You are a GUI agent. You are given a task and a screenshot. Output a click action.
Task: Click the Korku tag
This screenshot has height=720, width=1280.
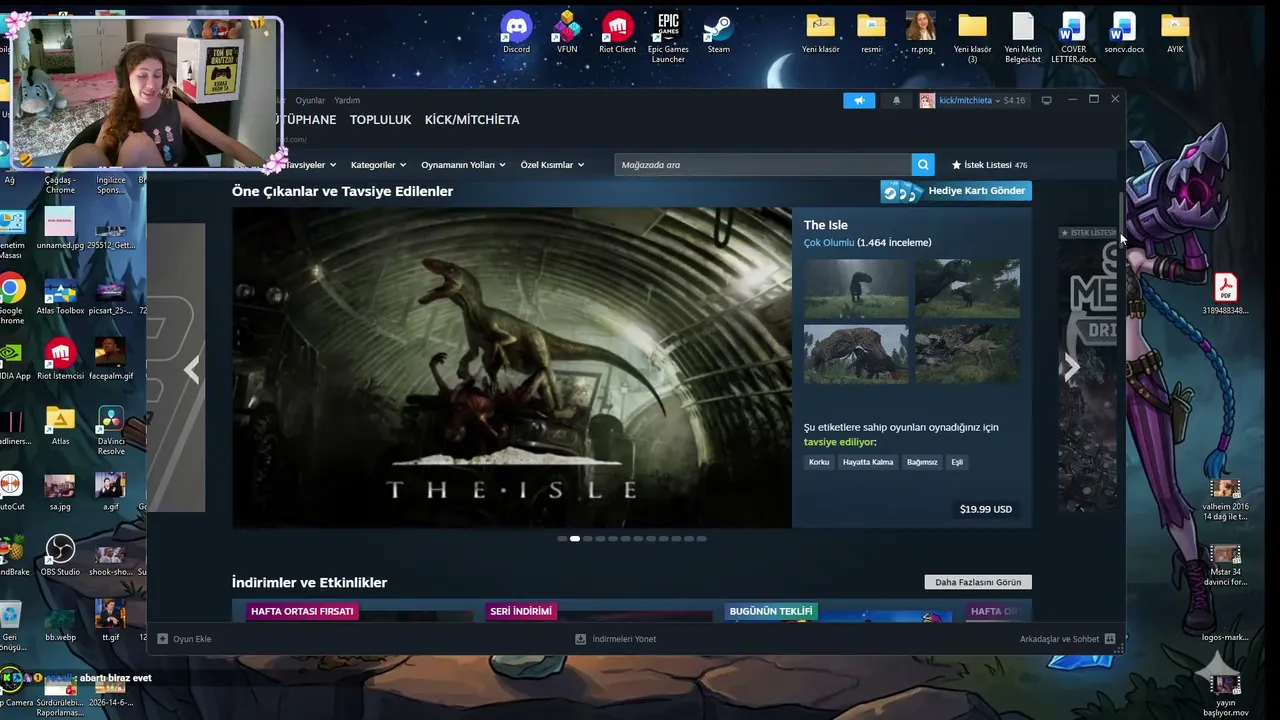pyautogui.click(x=819, y=462)
